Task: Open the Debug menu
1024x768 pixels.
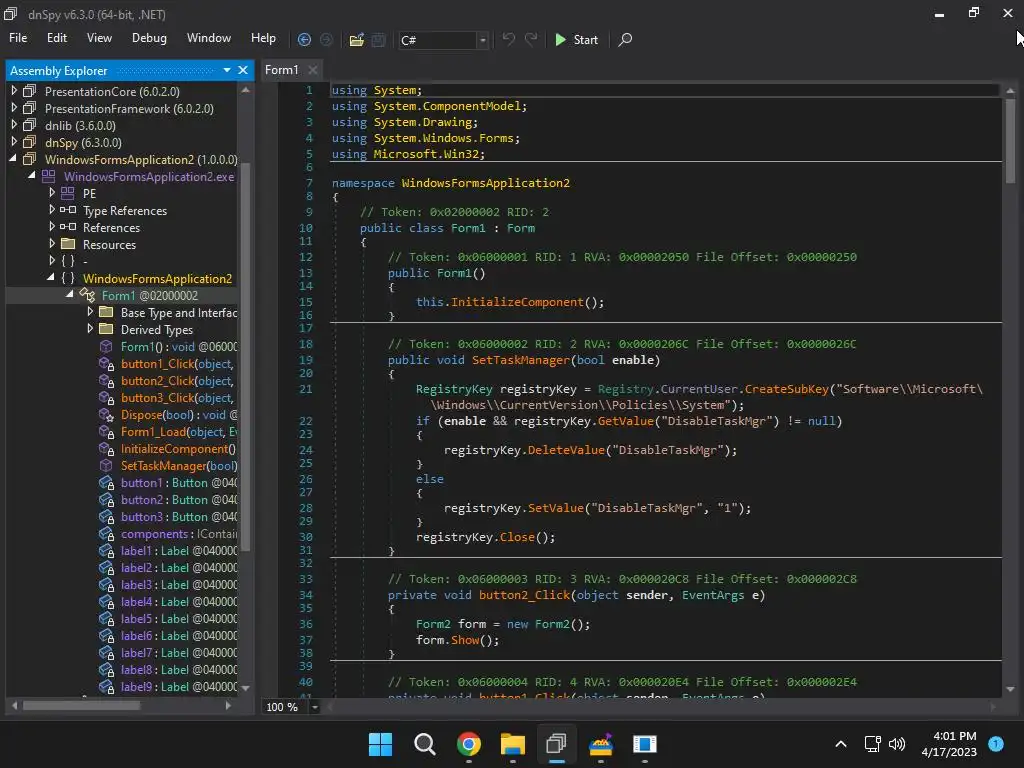Action: point(149,38)
